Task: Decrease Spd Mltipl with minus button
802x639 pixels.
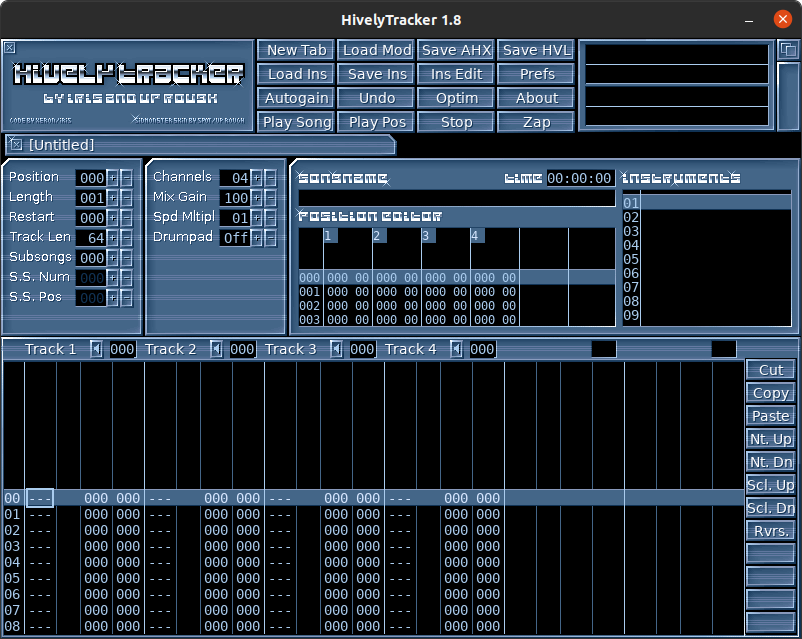Action: point(270,218)
